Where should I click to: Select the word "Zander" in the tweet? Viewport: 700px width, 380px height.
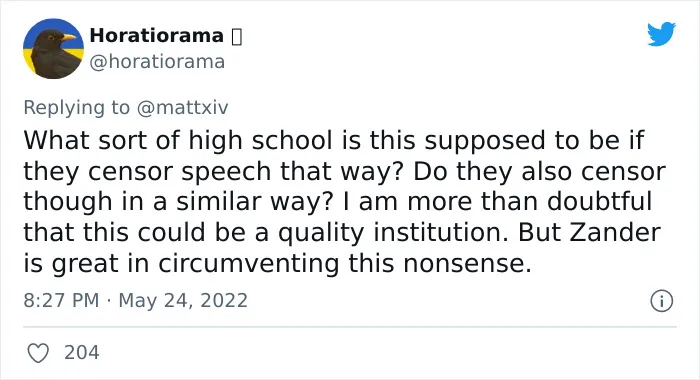621,232
